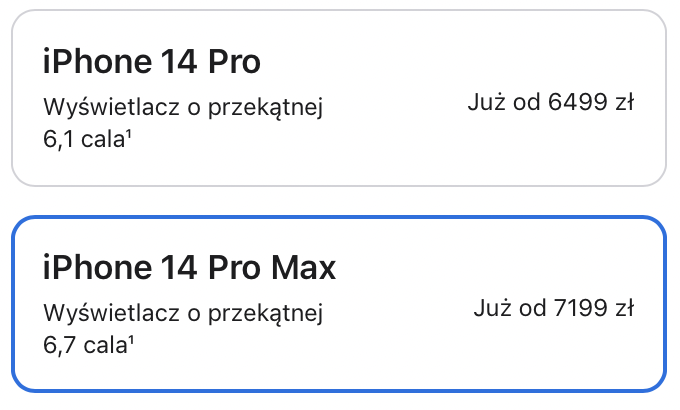The height and width of the screenshot is (410, 680).
Task: Click the number 6499 in the first price
Action: [x=578, y=102]
